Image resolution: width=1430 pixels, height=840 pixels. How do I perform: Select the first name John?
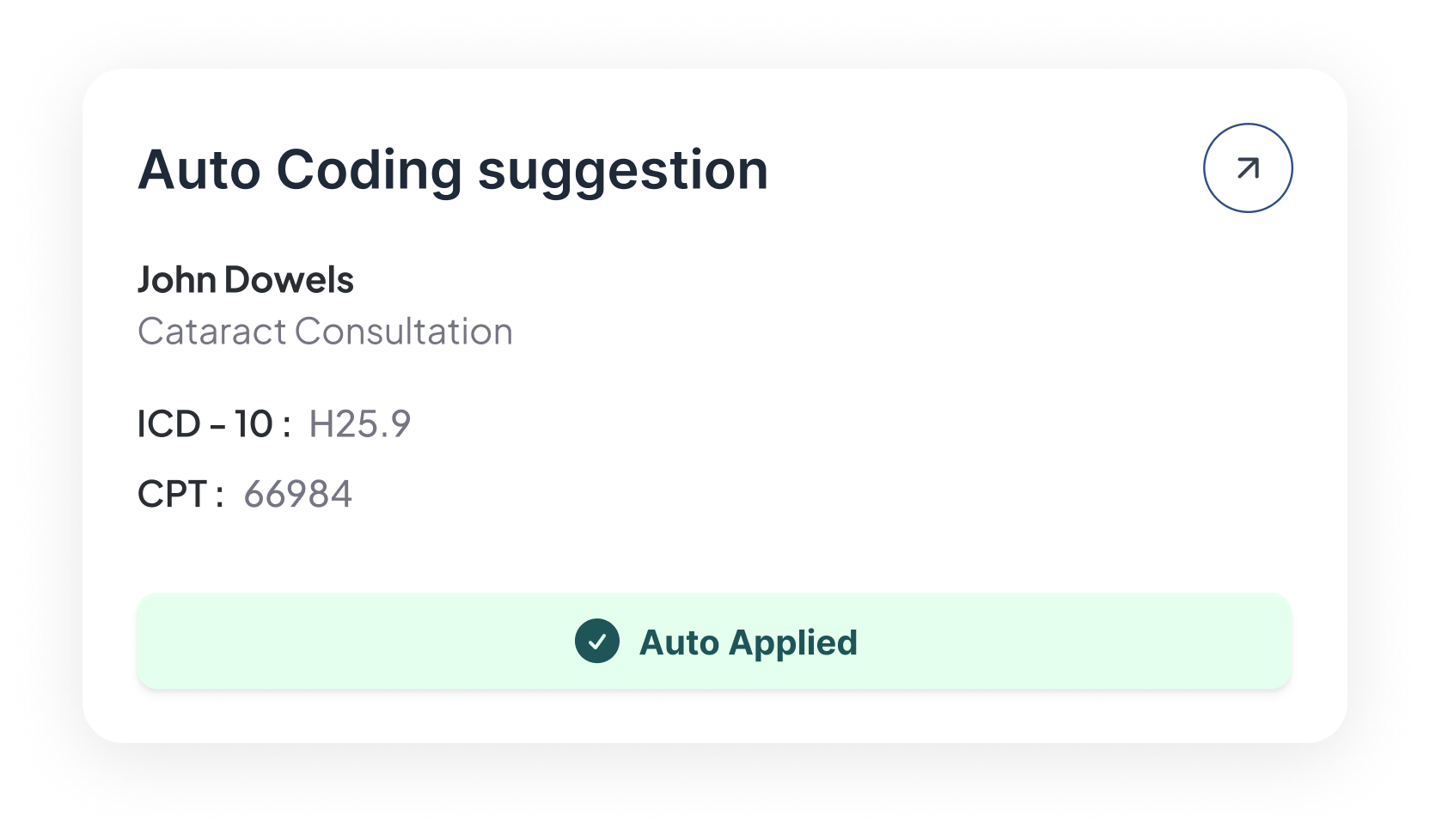(176, 280)
